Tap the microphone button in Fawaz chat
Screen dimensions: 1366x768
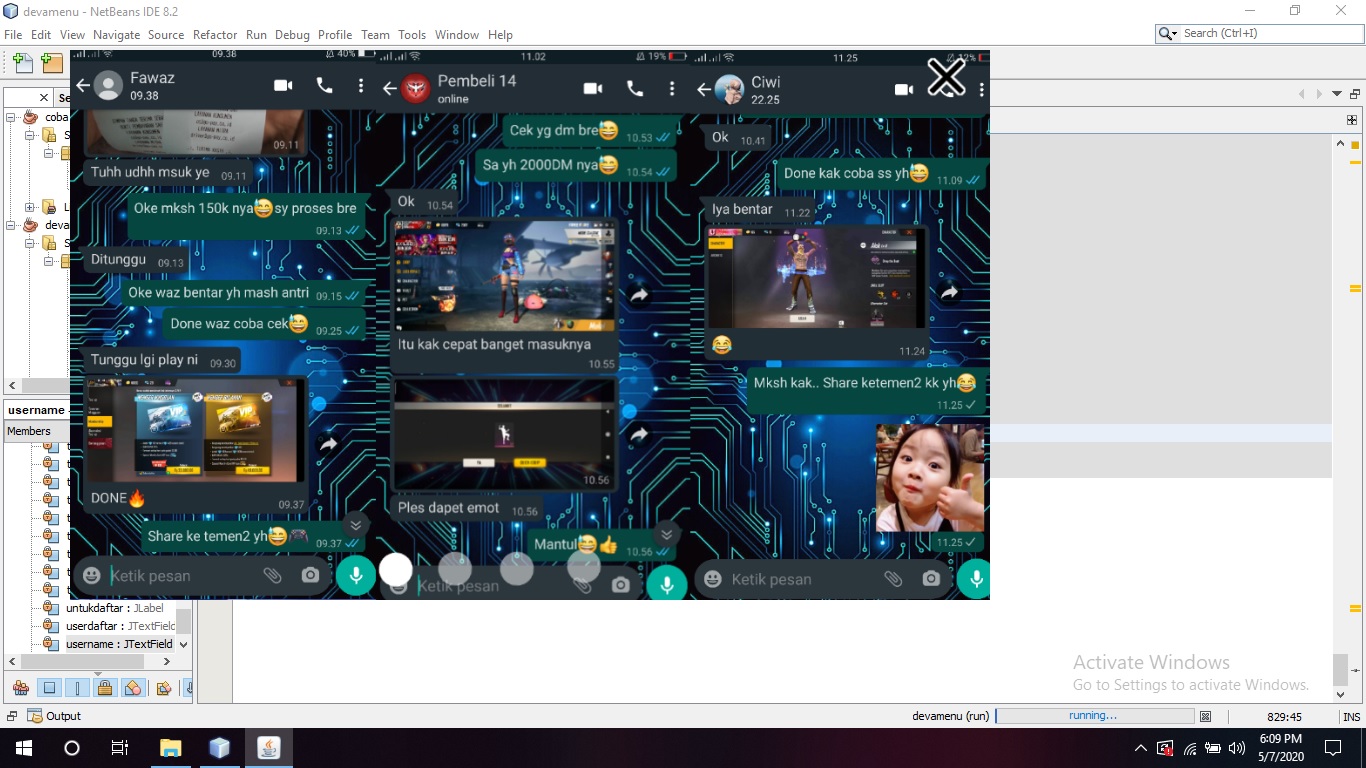[355, 575]
